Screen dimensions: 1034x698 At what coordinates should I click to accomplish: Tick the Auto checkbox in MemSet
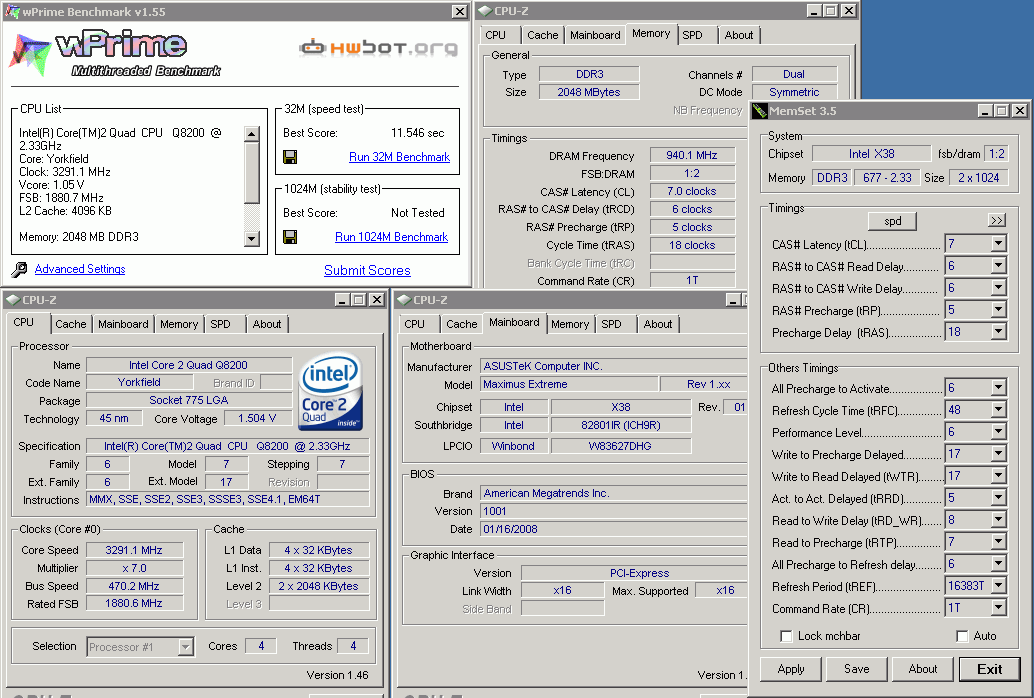coord(962,636)
